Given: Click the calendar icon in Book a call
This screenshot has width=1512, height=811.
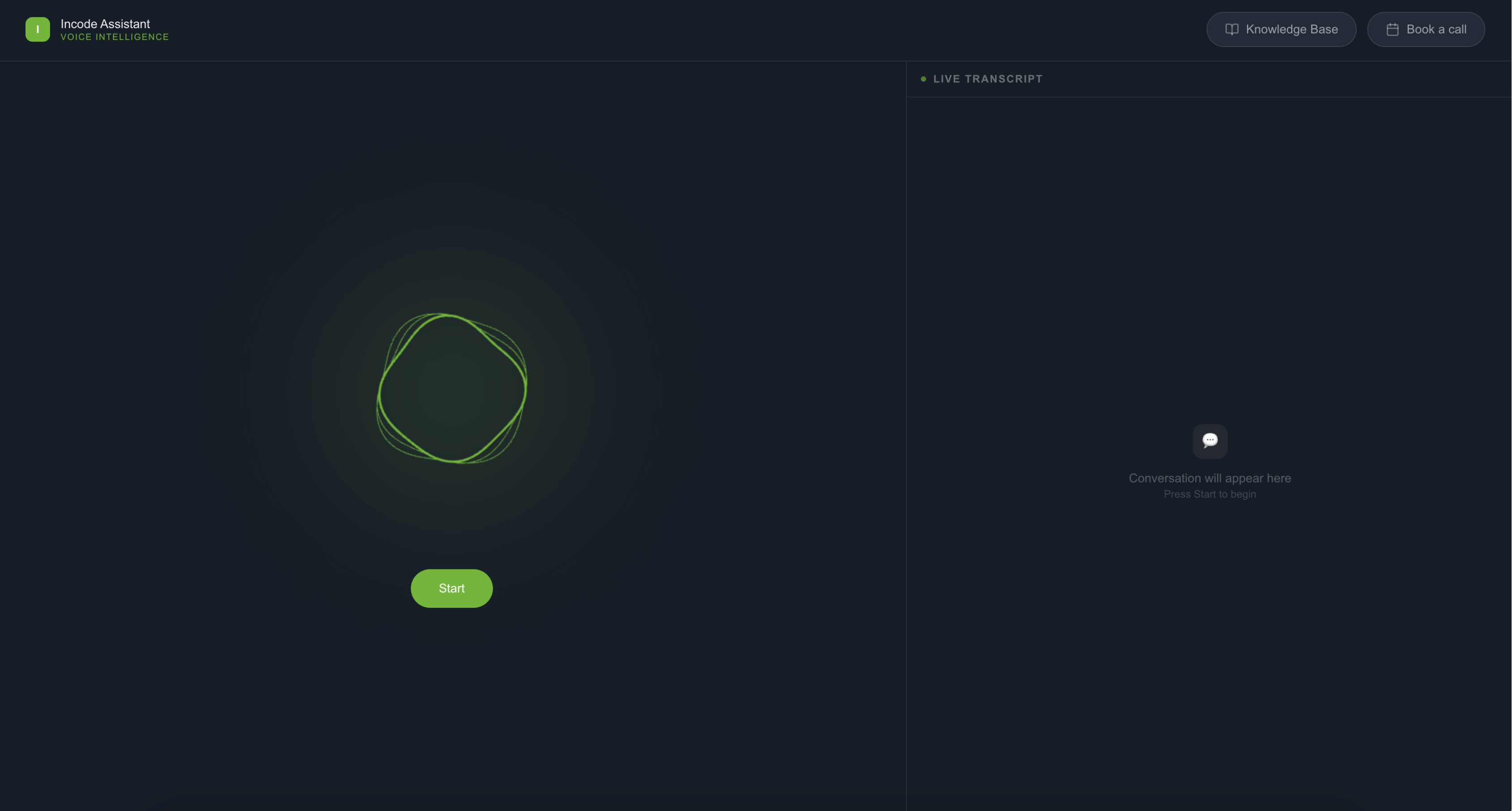Looking at the screenshot, I should point(1392,30).
